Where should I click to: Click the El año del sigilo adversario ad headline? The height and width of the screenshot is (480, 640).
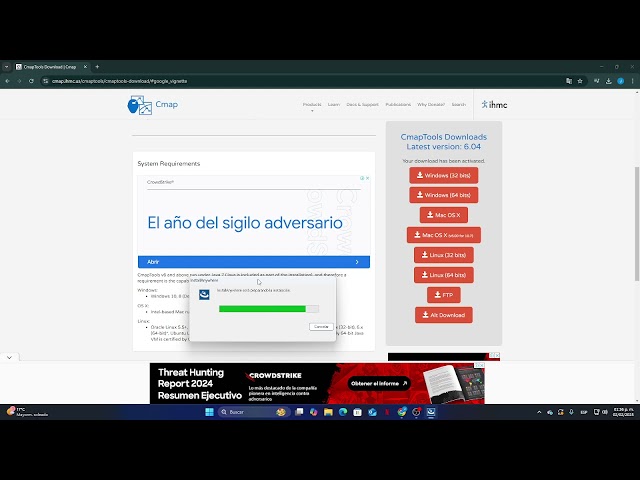(x=245, y=223)
